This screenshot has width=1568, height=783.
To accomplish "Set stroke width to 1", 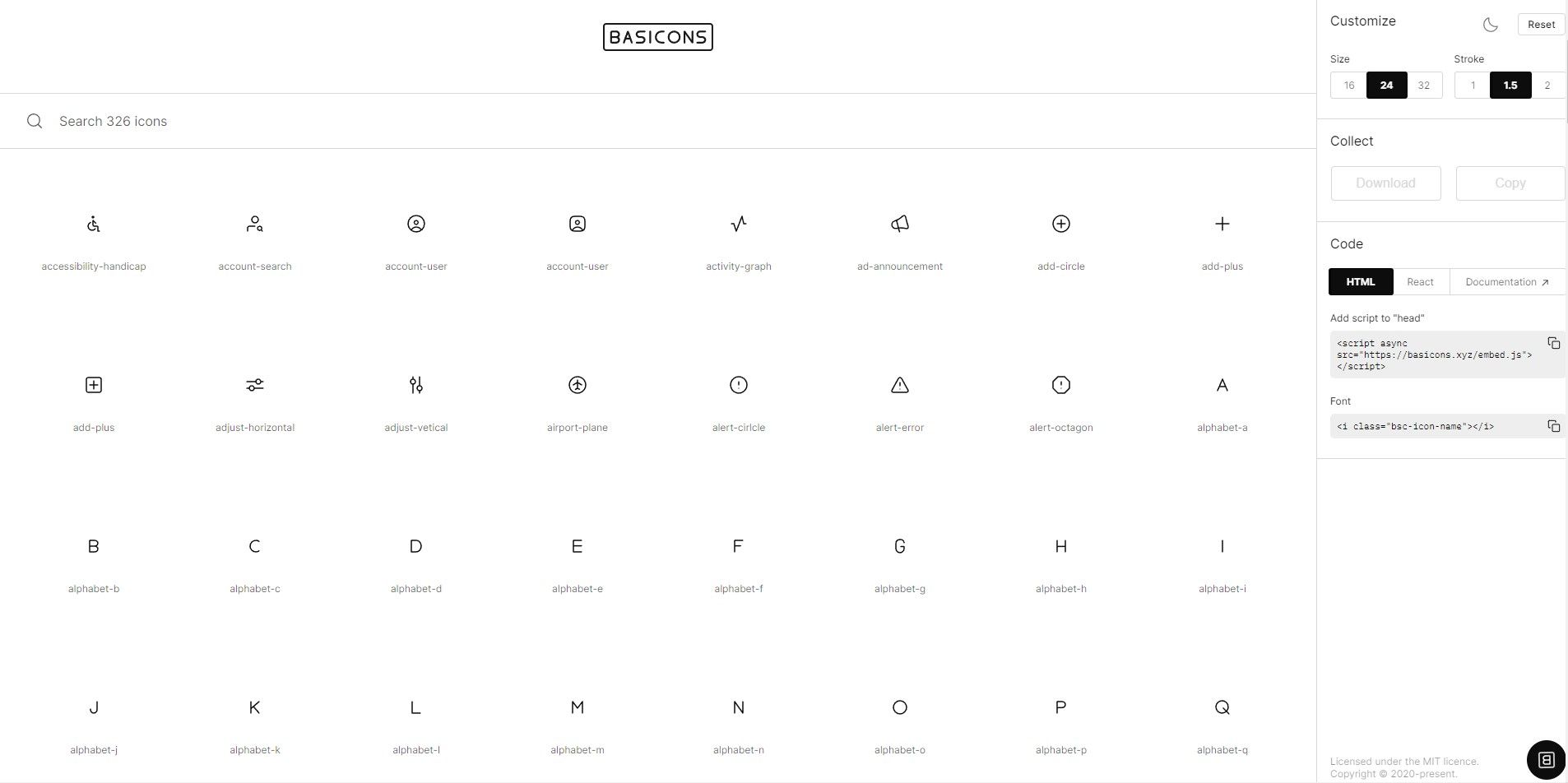I will click(1473, 86).
